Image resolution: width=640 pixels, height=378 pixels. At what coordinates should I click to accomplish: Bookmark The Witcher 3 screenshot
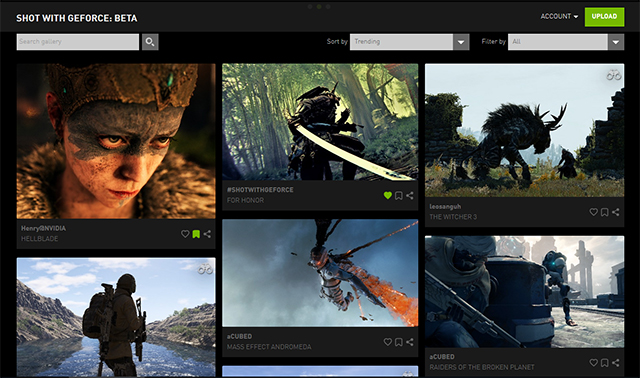pyautogui.click(x=604, y=212)
